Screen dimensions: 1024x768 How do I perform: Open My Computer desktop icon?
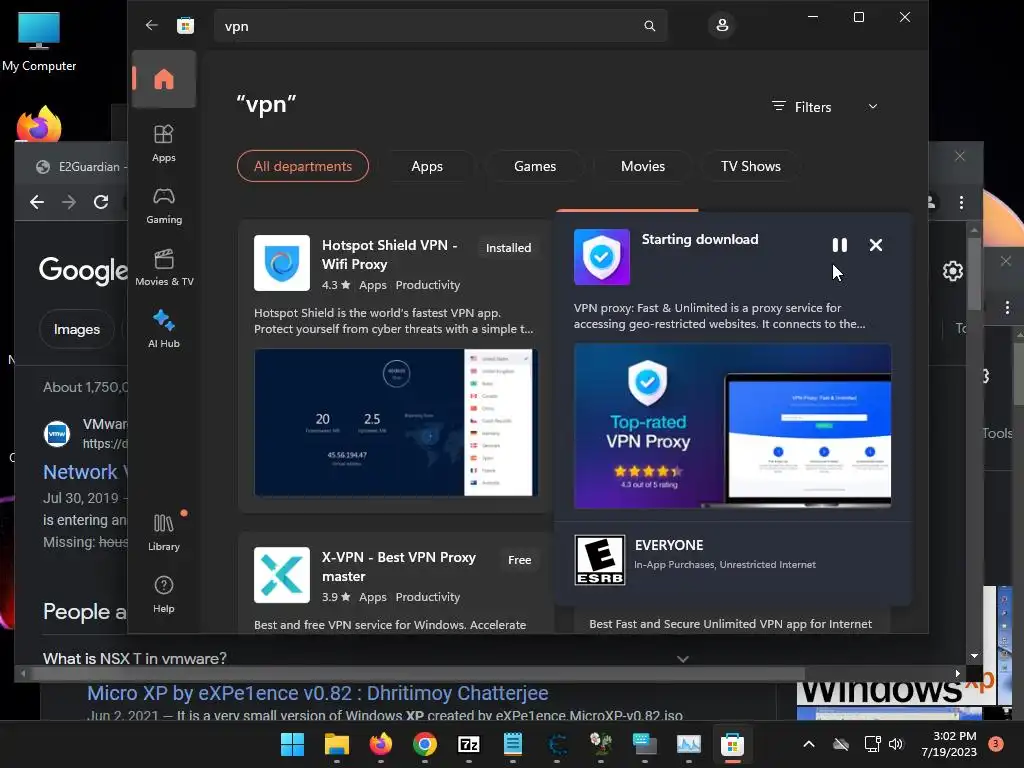(x=39, y=41)
